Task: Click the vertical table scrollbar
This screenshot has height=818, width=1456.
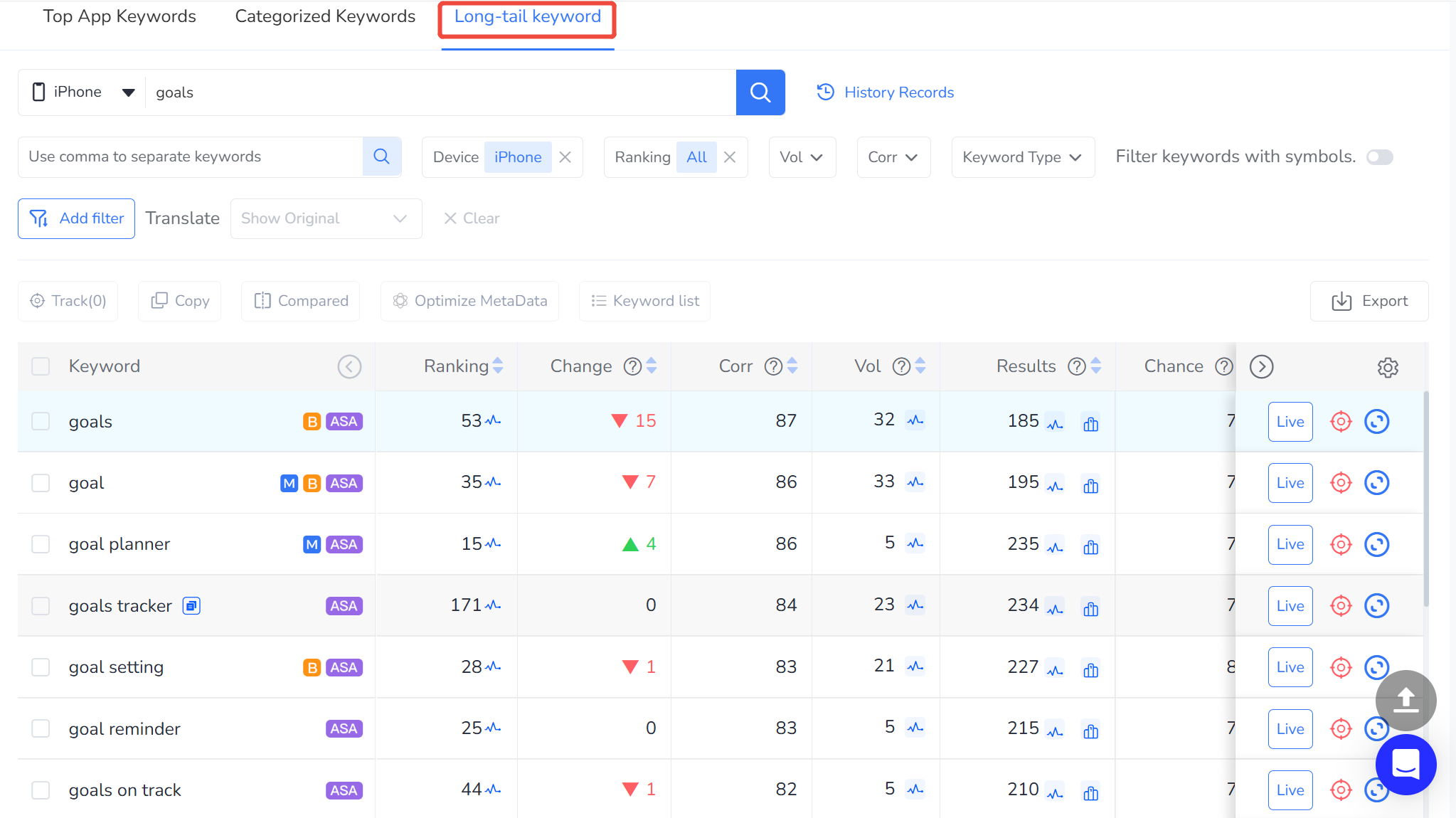Action: coord(1425,498)
